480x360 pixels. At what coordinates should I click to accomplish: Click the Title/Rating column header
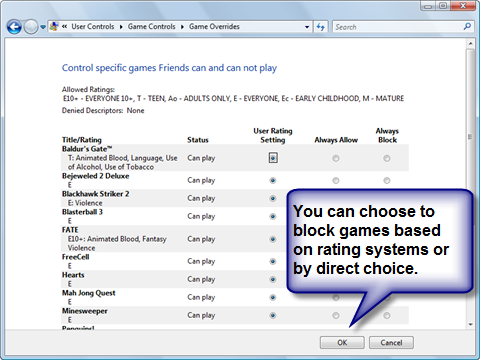pos(82,140)
